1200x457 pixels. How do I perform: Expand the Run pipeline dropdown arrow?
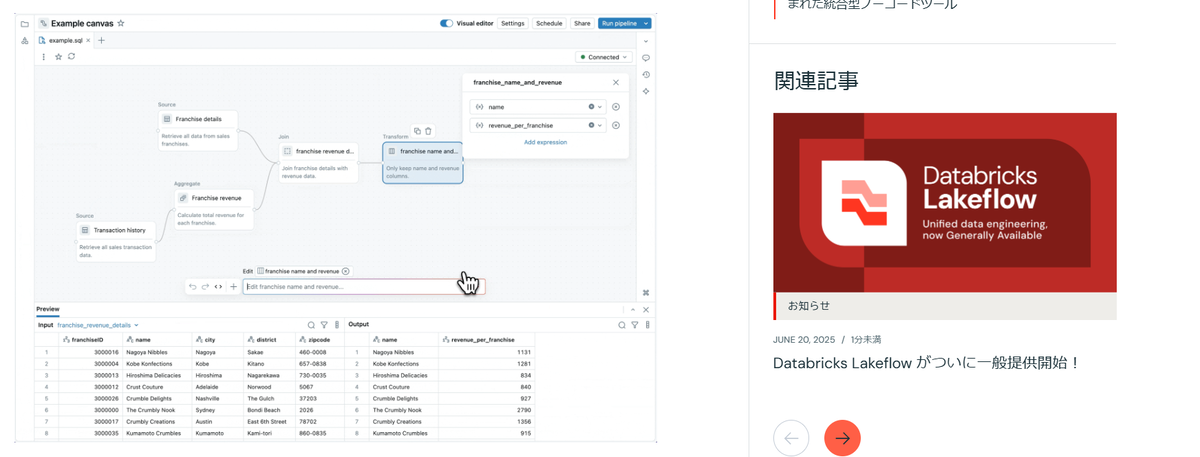click(x=646, y=23)
